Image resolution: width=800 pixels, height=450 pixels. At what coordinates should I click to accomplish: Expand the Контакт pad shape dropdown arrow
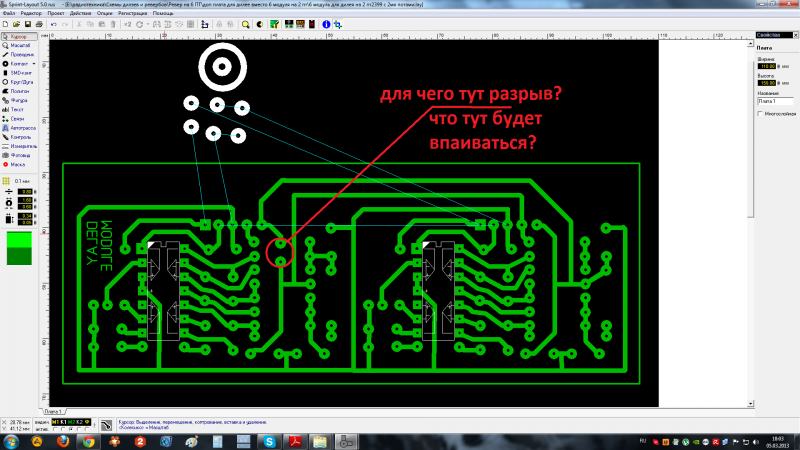[34, 64]
